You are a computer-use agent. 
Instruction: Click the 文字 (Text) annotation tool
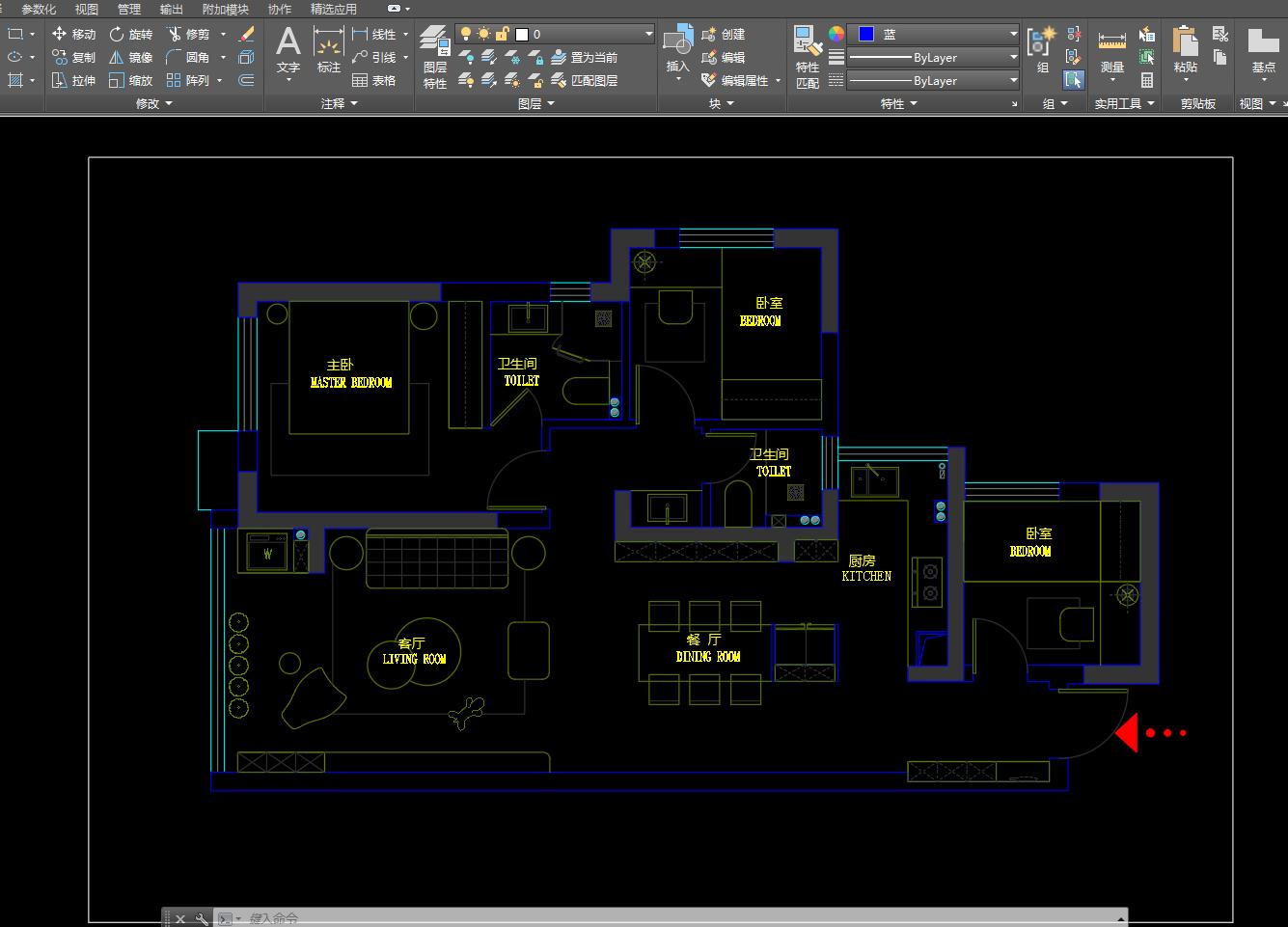pyautogui.click(x=288, y=51)
